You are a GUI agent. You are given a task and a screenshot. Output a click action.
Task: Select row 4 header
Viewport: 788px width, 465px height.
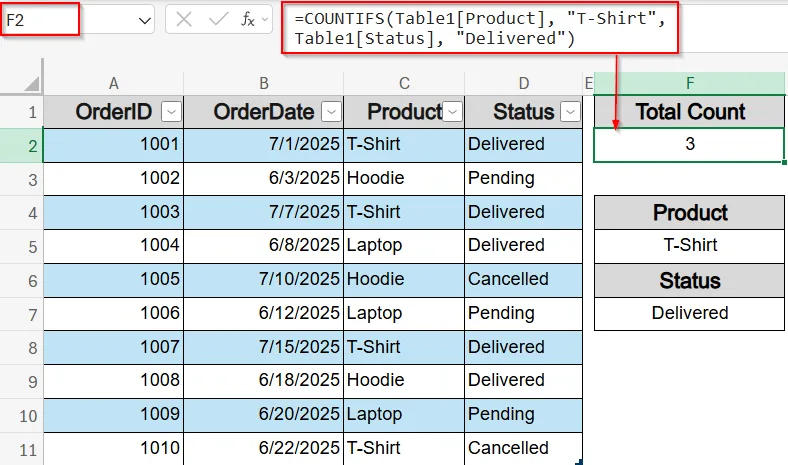click(22, 213)
